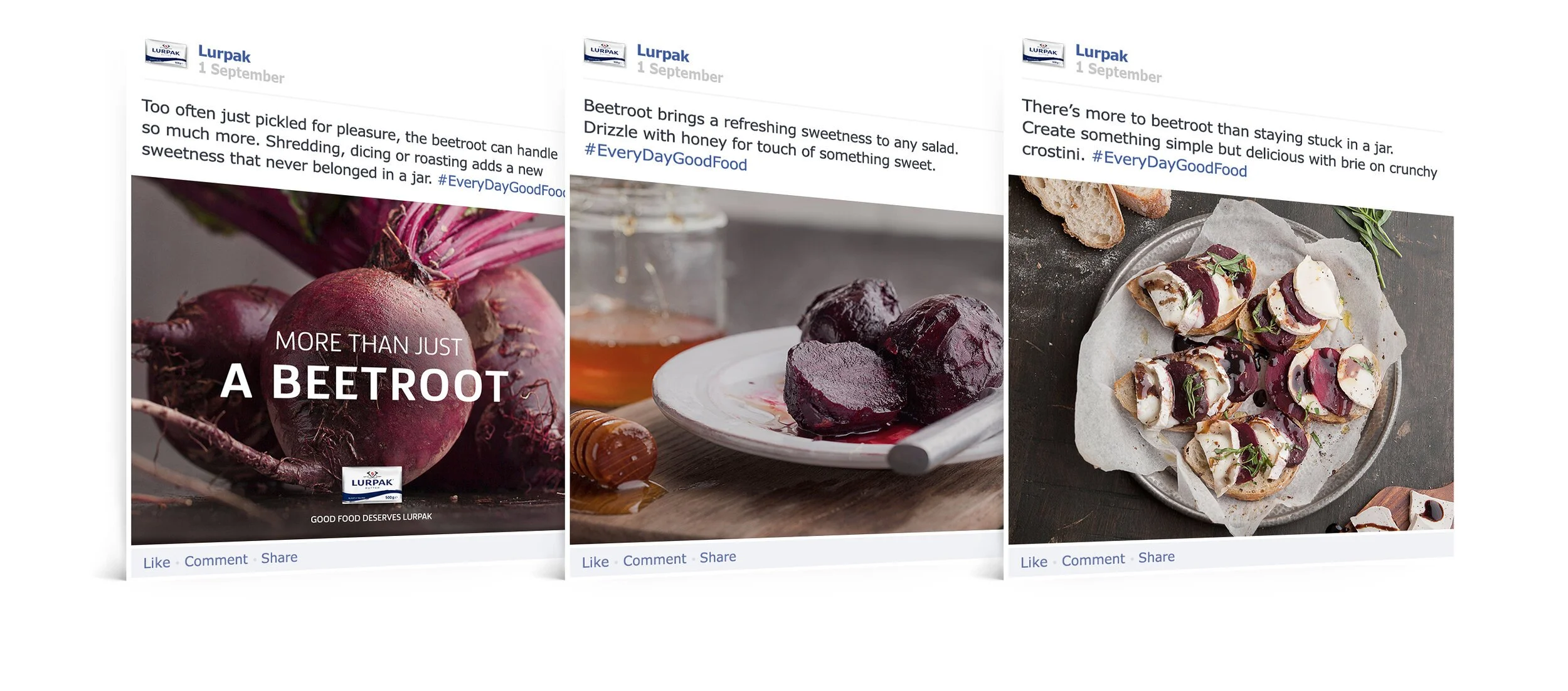
Task: Click Lurpak avatar icon on middle post
Action: click(605, 52)
